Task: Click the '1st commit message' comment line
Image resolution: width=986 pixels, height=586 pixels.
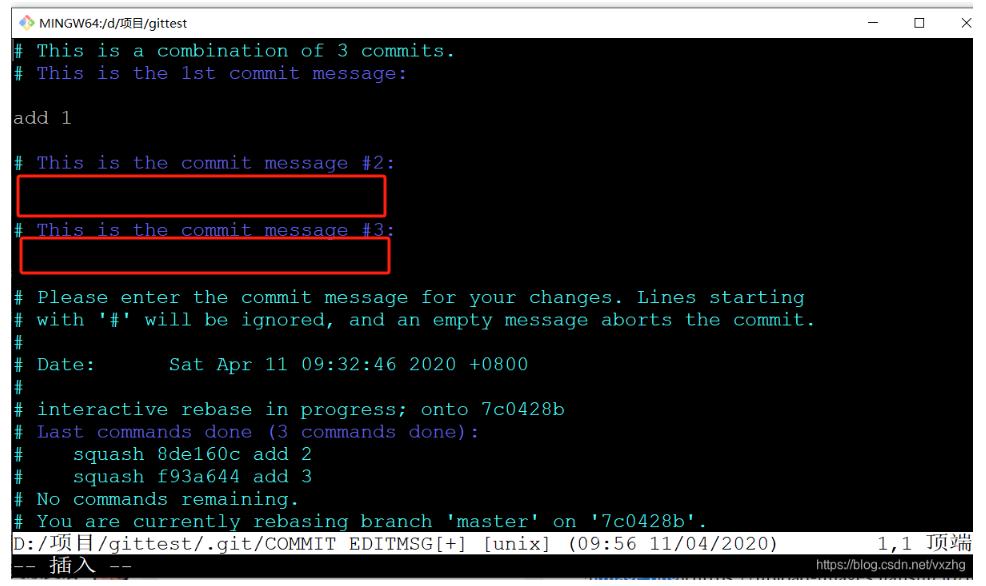Action: pos(211,73)
